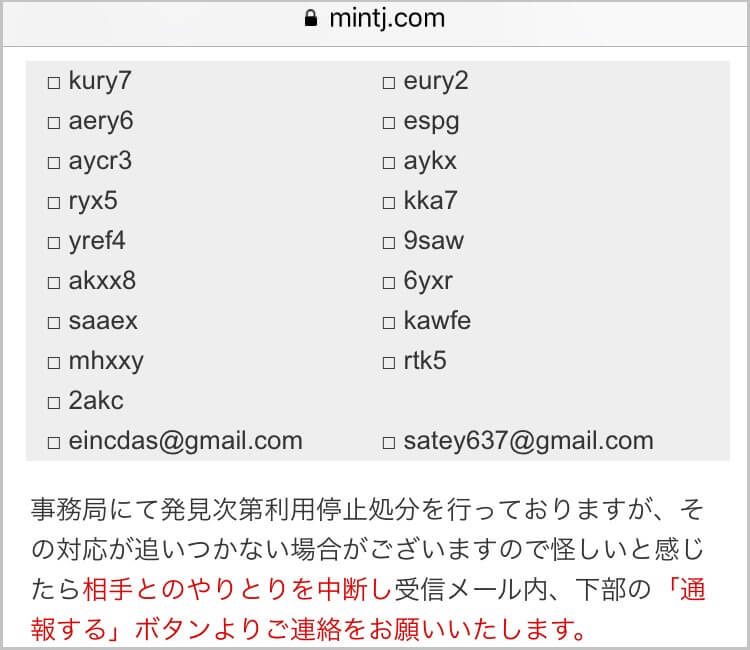Check the box next to kury7
The height and width of the screenshot is (650, 750).
coord(54,82)
